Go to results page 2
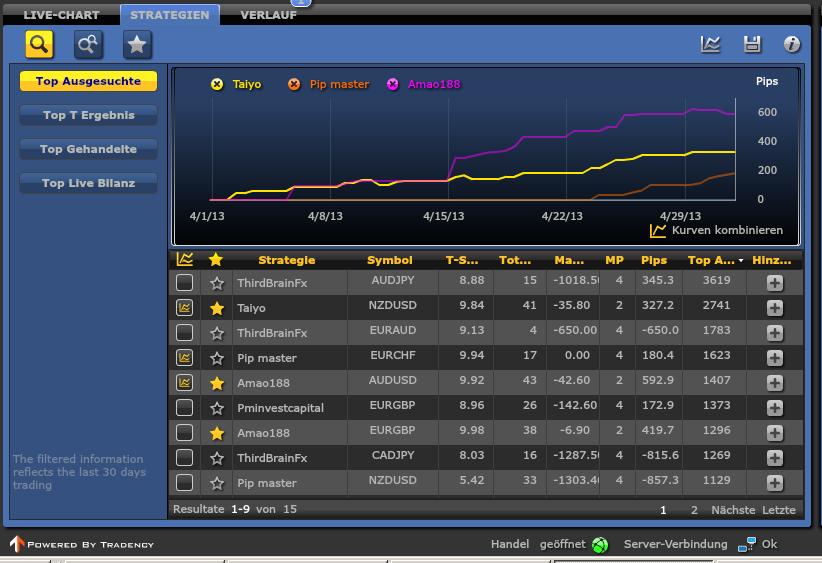The width and height of the screenshot is (822, 563). pyautogui.click(x=695, y=510)
